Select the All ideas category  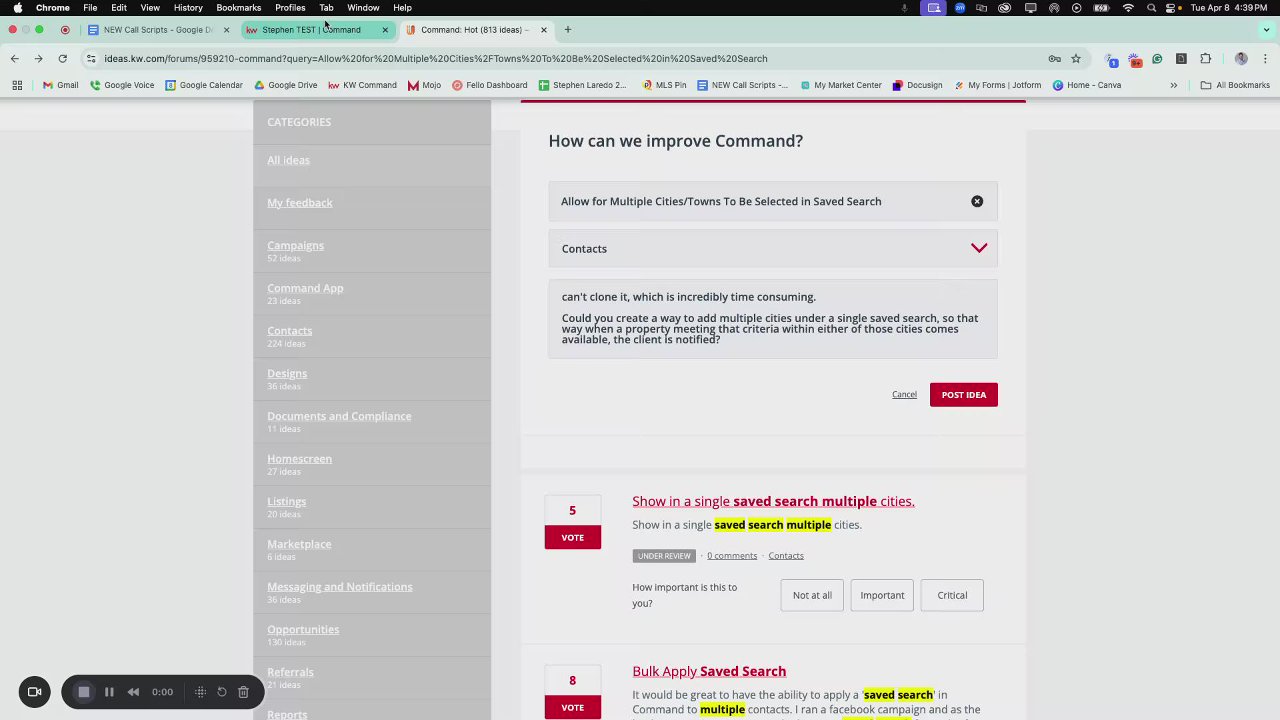(288, 160)
